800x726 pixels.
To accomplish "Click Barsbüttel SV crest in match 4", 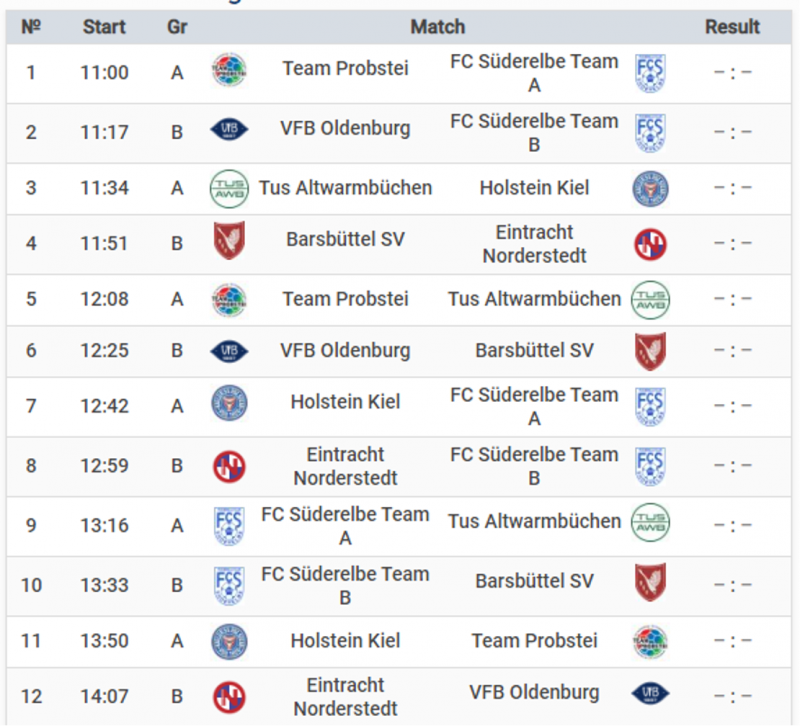I will (229, 240).
